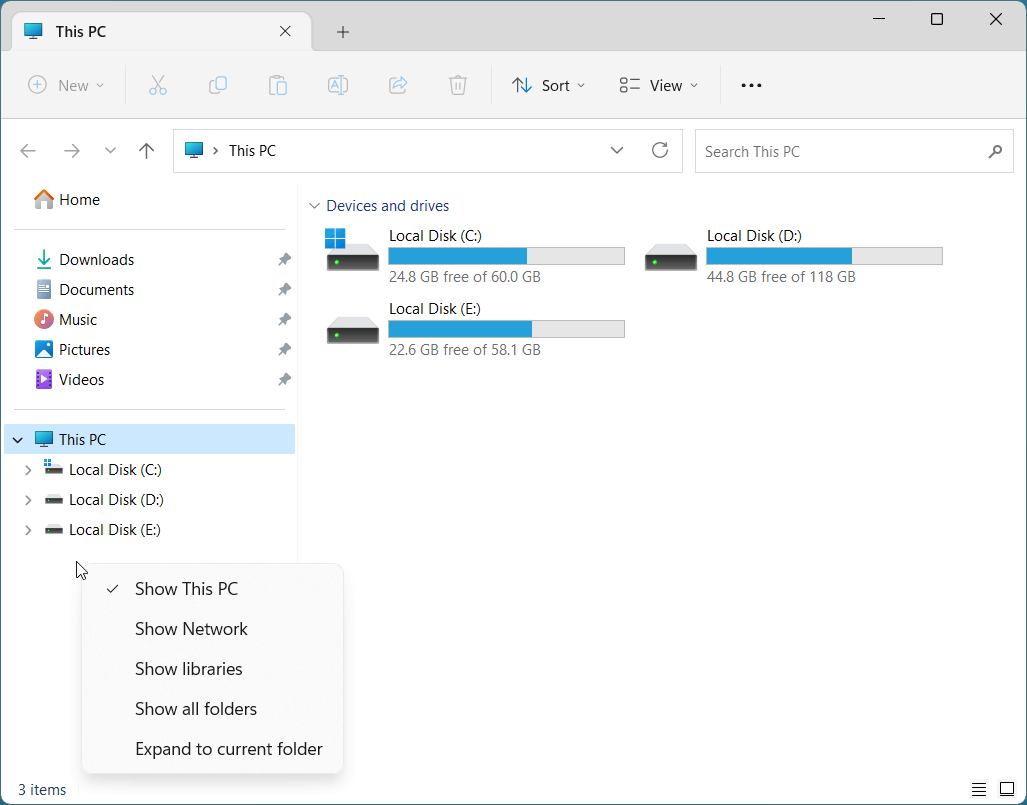Click the Share icon on the toolbar
The image size is (1027, 805).
coord(398,85)
